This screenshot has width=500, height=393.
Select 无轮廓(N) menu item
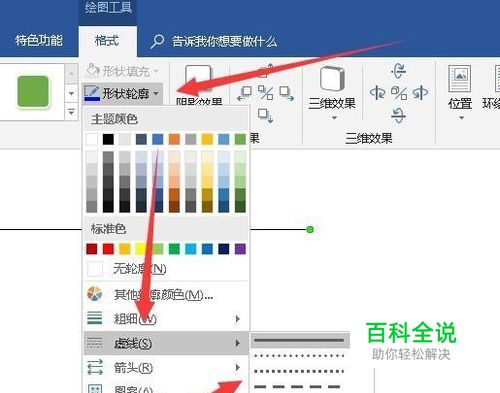166,269
